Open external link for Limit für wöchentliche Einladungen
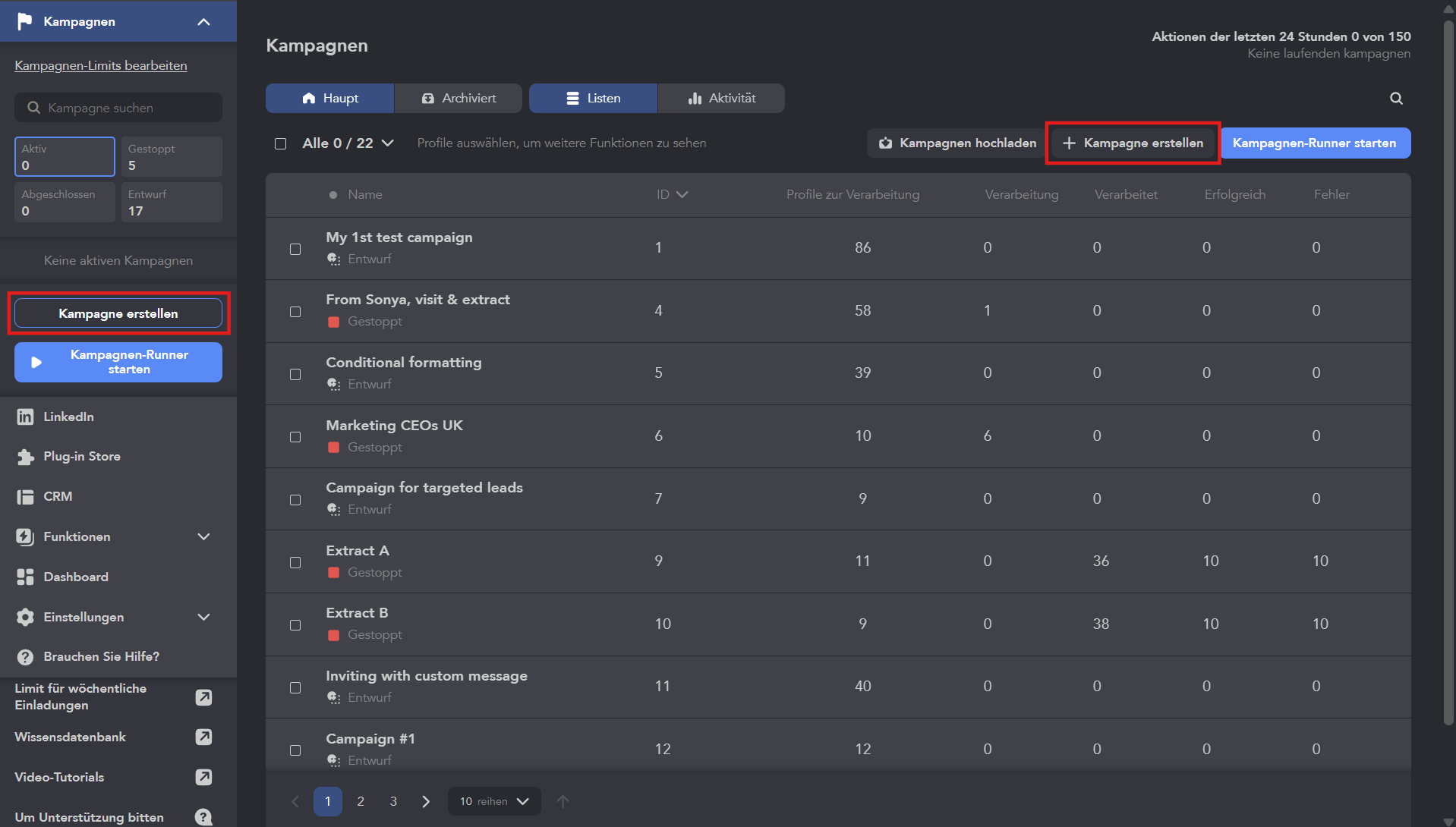Image resolution: width=1456 pixels, height=827 pixels. pyautogui.click(x=203, y=697)
